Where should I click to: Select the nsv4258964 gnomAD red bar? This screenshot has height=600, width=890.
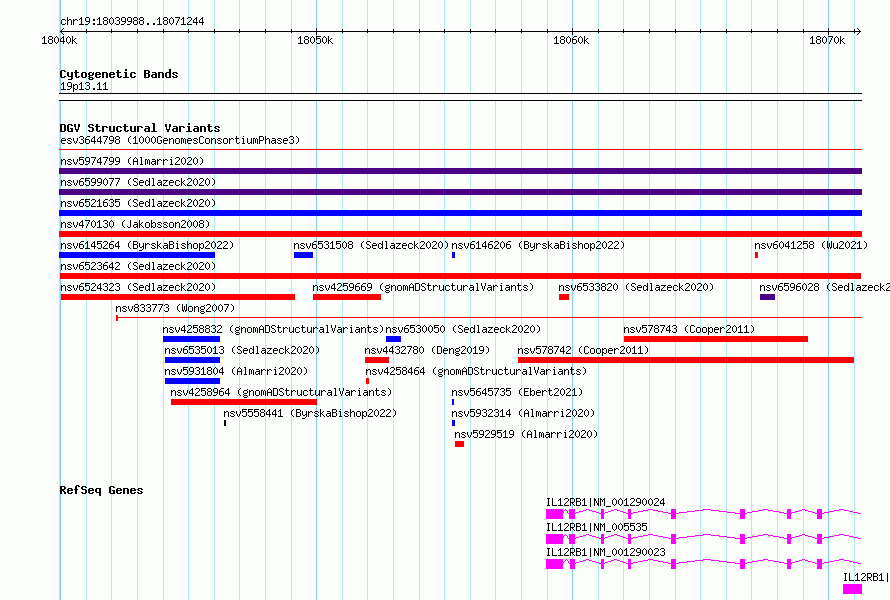click(244, 402)
